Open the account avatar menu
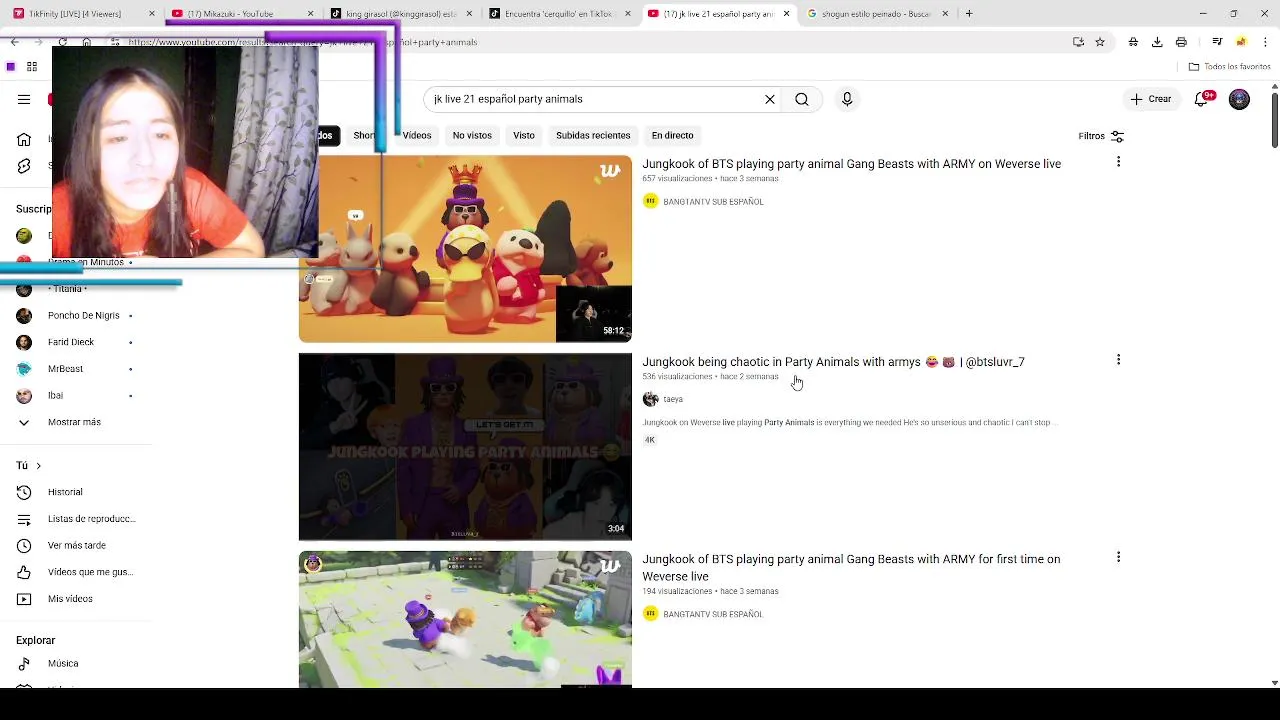The height and width of the screenshot is (720, 1280). pos(1239,99)
